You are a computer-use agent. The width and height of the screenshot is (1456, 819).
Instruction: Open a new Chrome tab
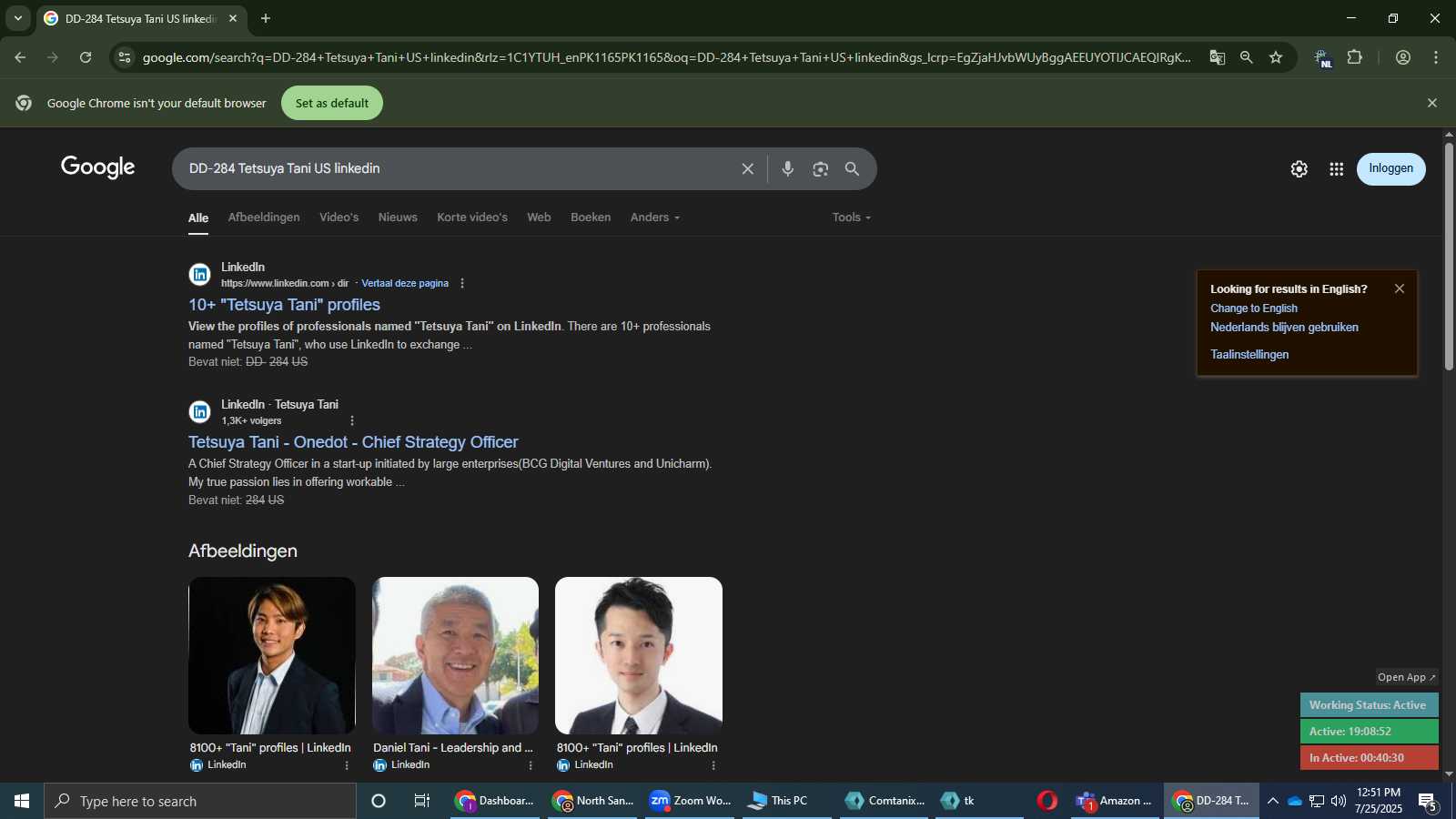click(x=266, y=18)
